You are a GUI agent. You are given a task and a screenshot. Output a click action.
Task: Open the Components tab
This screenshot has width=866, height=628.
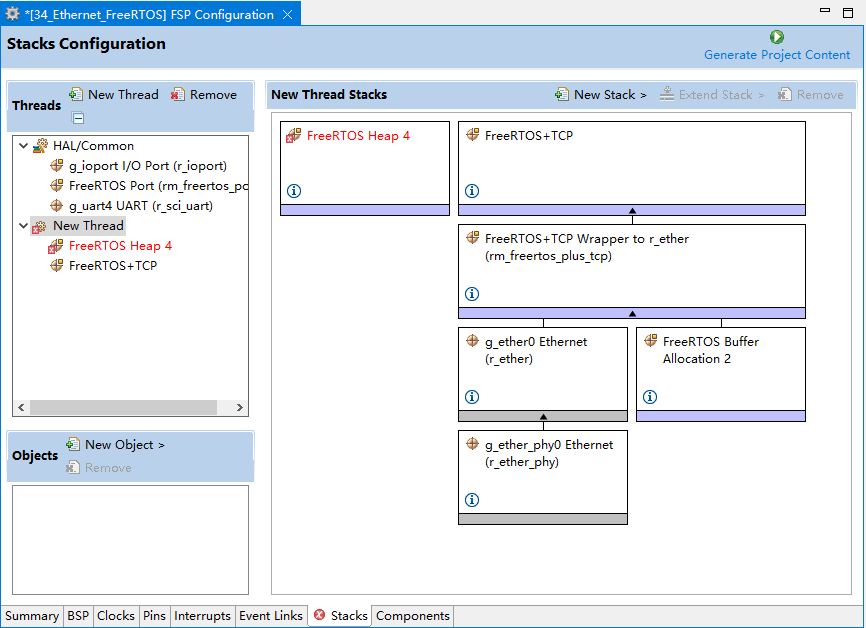413,616
